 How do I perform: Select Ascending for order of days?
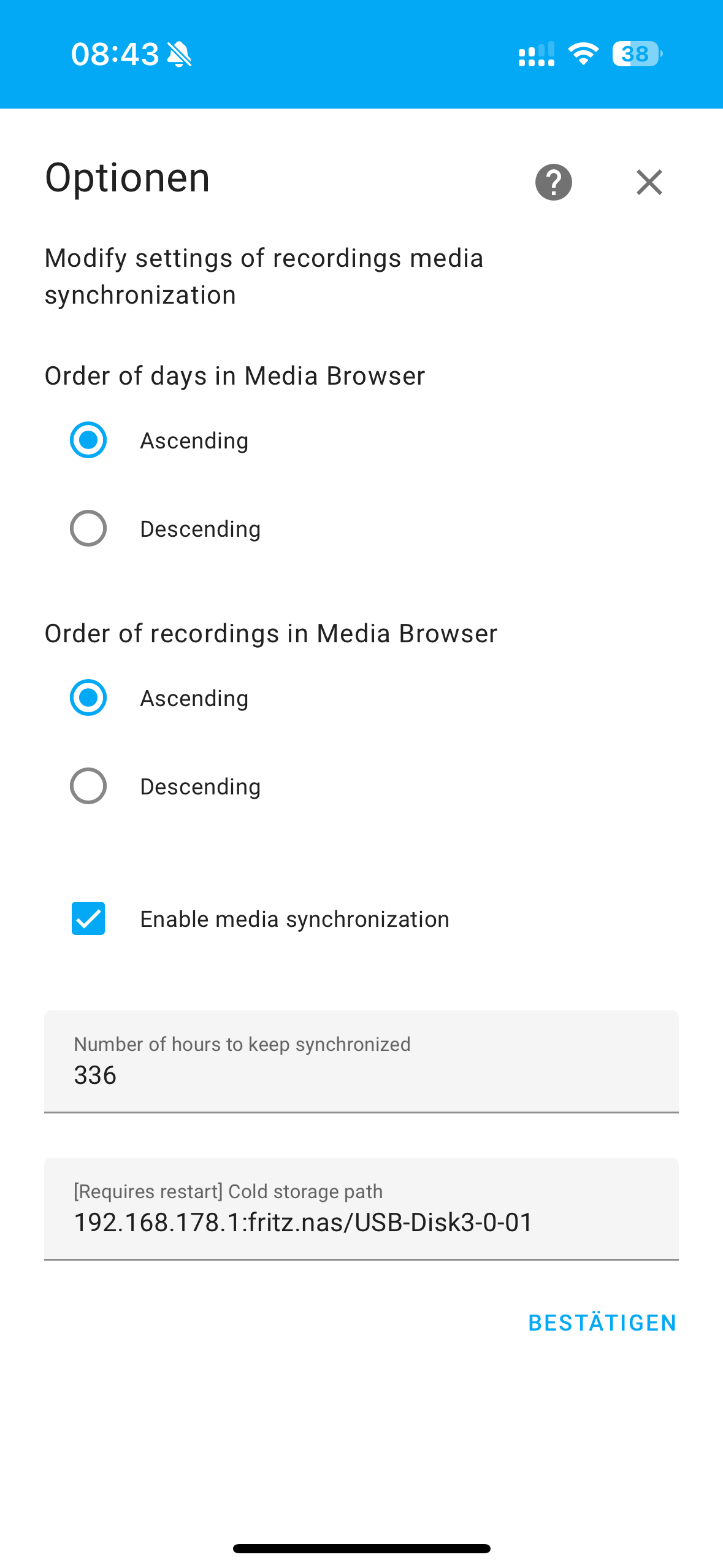click(x=88, y=440)
